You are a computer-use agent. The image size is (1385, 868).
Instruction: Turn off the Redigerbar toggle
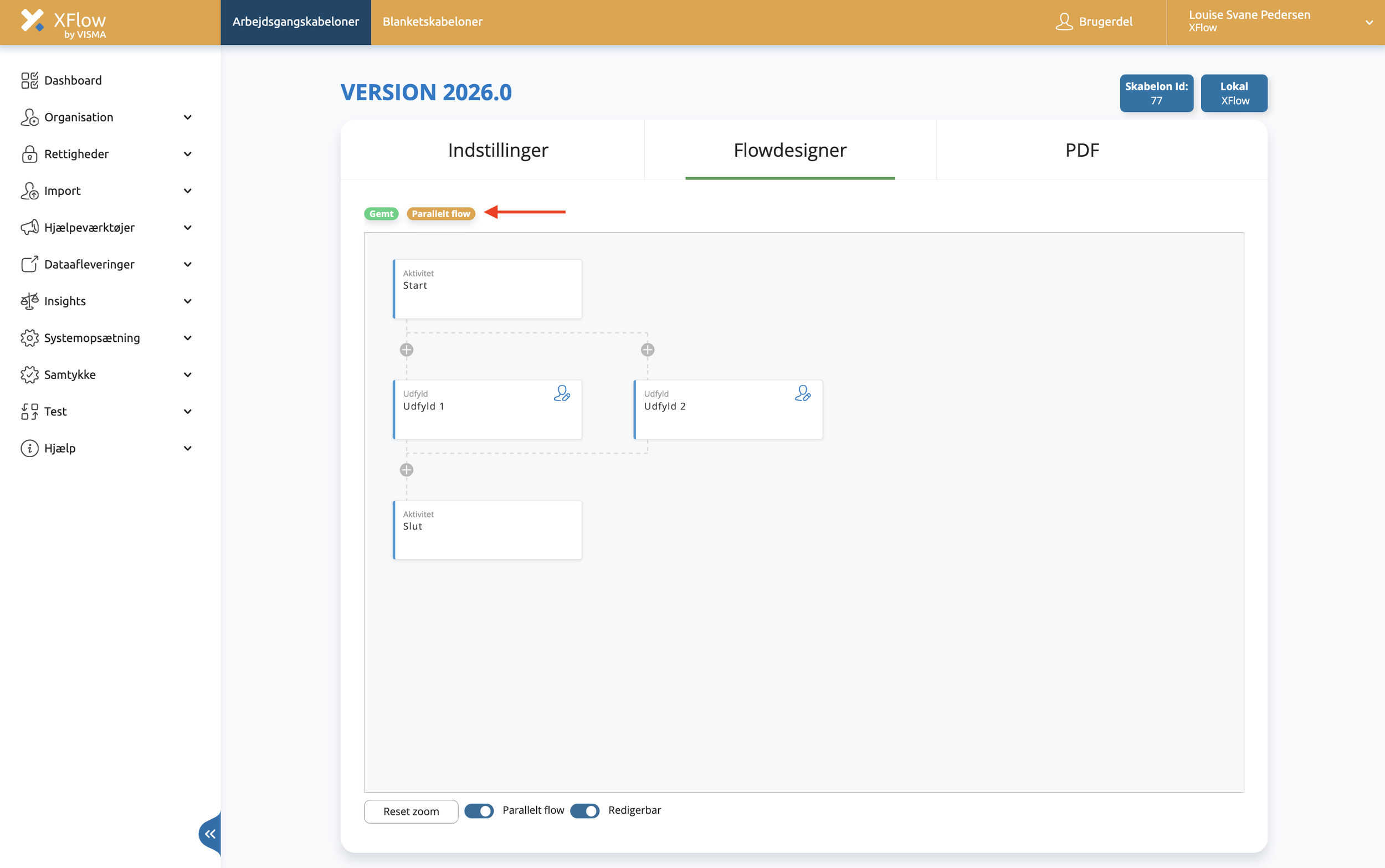click(x=584, y=810)
